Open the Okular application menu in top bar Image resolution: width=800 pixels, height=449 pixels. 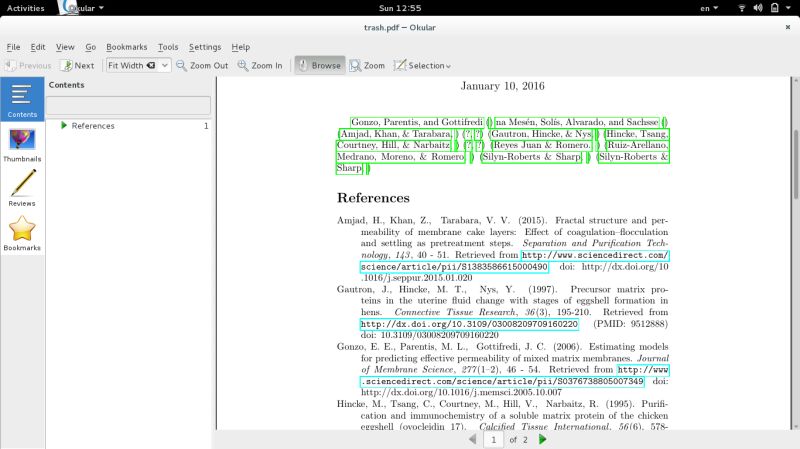pyautogui.click(x=82, y=8)
